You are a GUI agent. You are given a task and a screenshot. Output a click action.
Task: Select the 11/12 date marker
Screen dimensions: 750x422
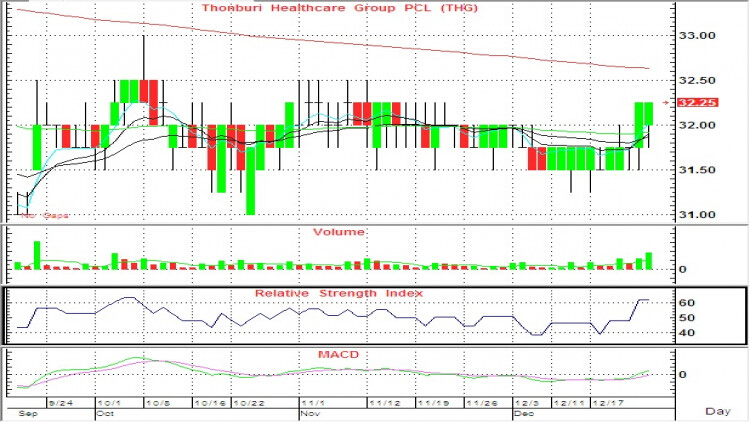[x=385, y=403]
